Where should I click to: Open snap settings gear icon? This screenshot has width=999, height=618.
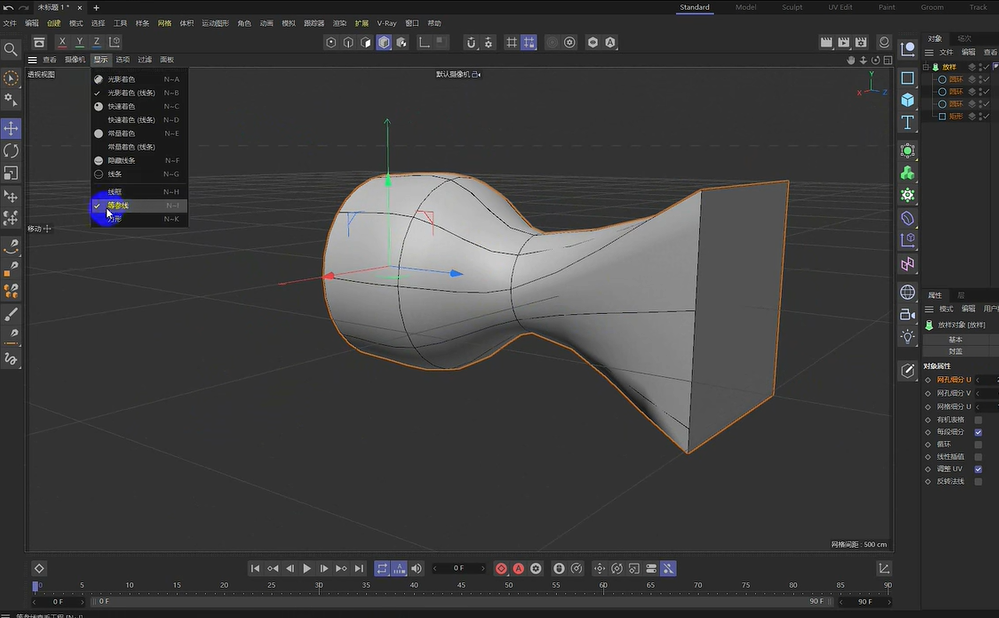click(x=489, y=42)
